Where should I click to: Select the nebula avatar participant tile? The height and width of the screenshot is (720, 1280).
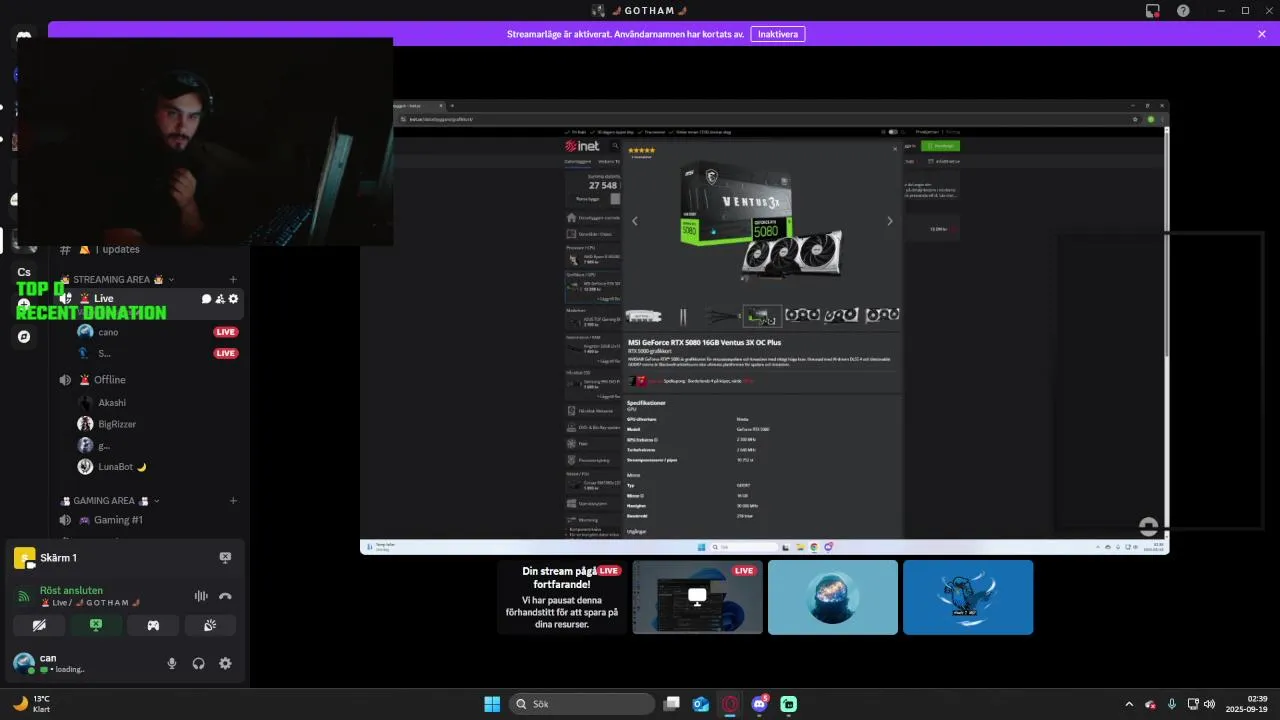pyautogui.click(x=833, y=597)
